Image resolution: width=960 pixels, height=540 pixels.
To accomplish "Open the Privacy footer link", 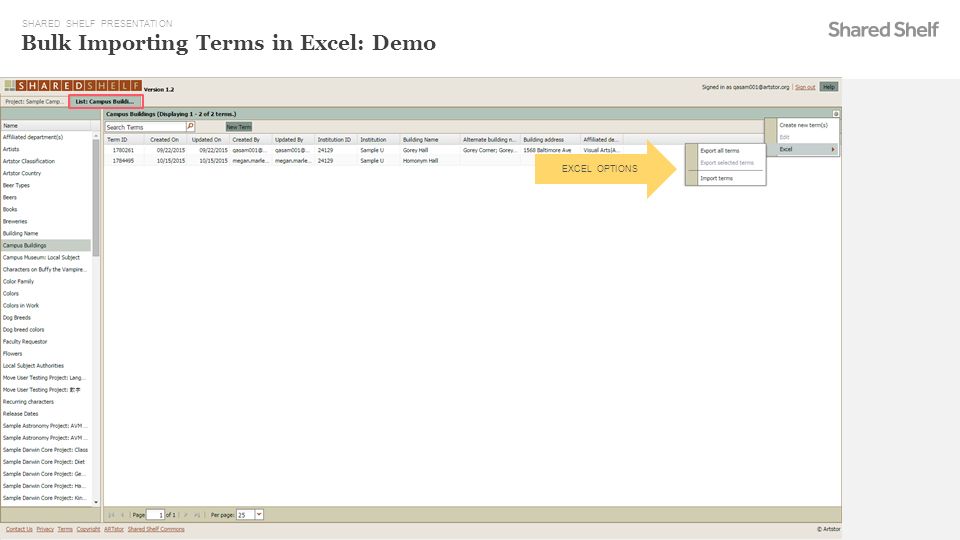I will point(45,529).
